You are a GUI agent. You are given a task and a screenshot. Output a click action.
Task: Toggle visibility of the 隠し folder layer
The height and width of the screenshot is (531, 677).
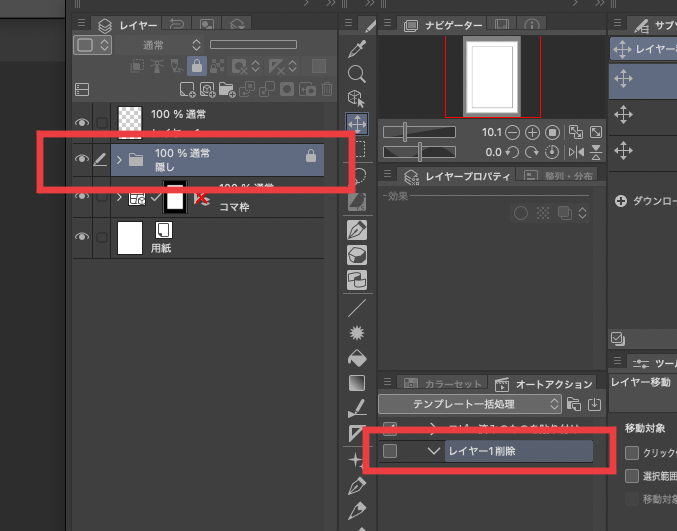point(82,159)
